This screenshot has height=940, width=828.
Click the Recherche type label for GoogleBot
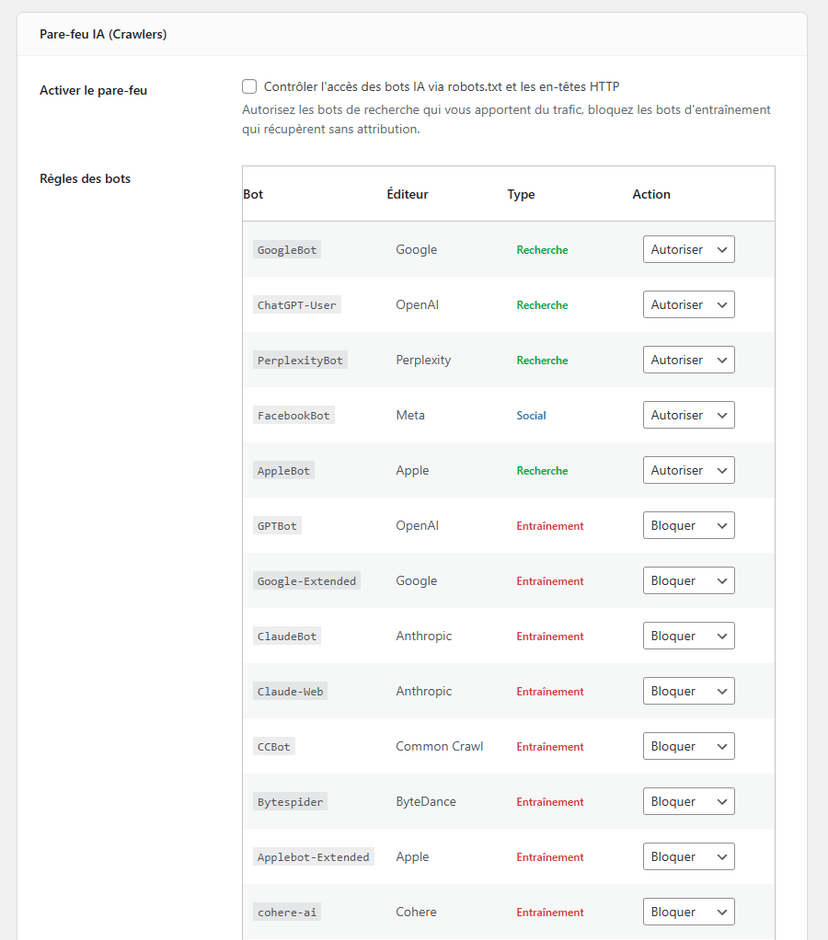tap(542, 250)
